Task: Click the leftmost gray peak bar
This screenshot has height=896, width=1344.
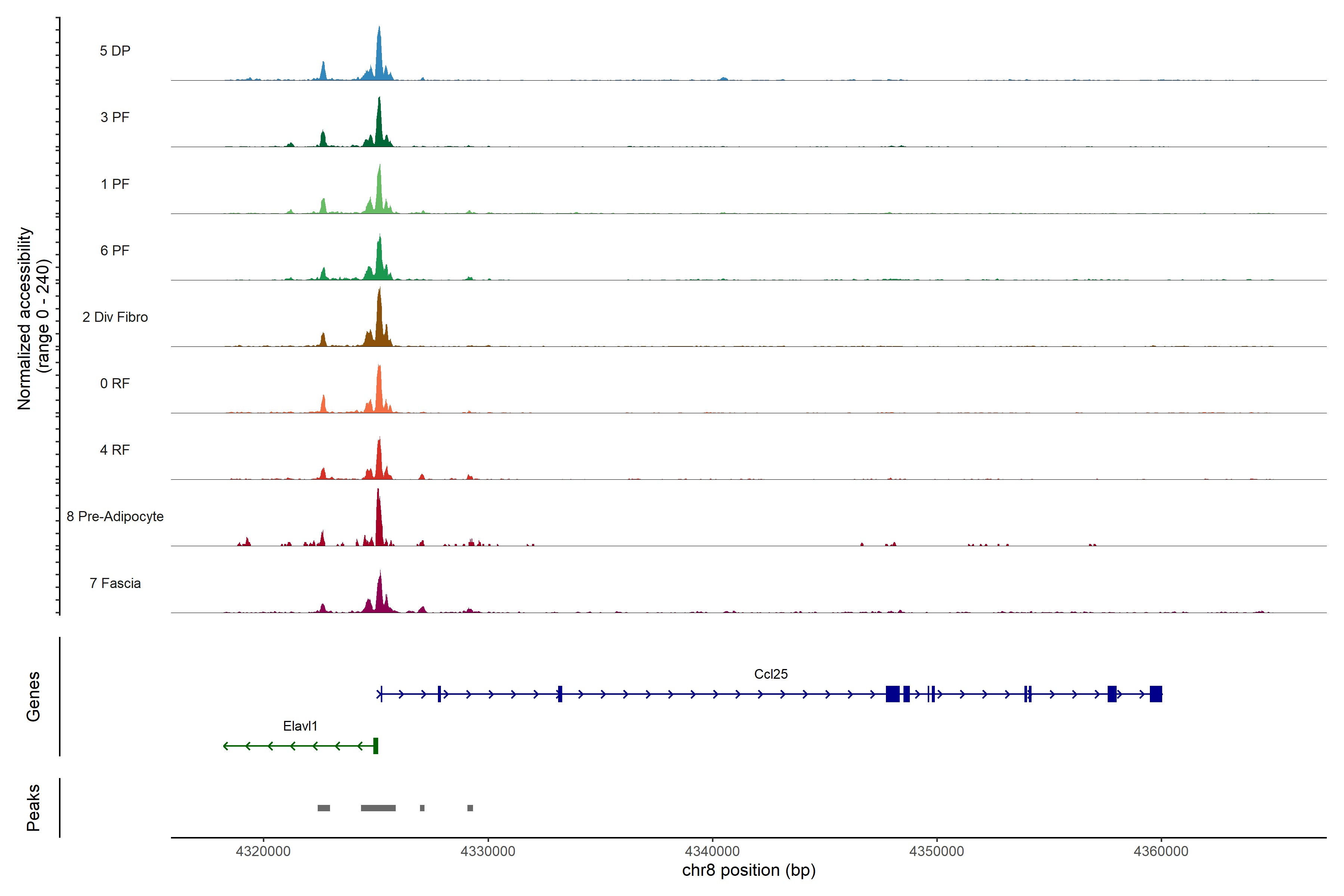Action: click(323, 808)
